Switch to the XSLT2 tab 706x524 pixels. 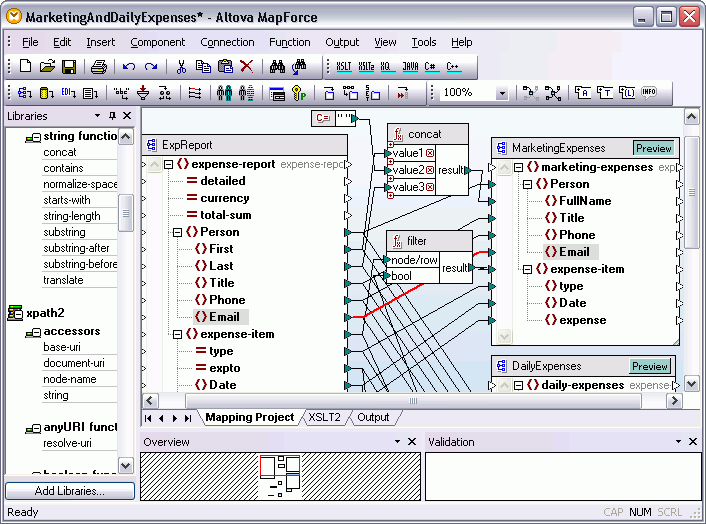pos(324,417)
